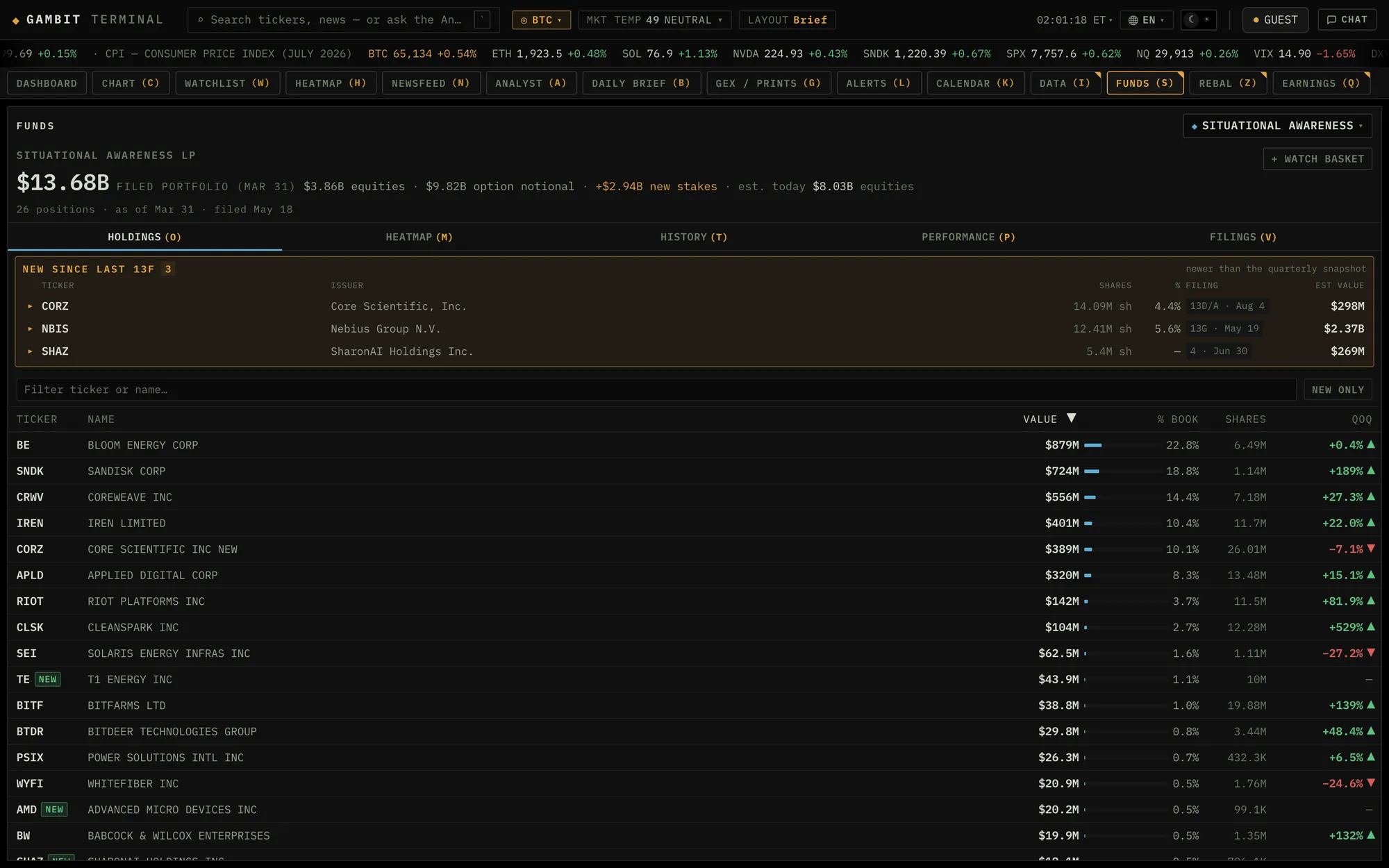Expand the NBIS new-filing row arrow
The image size is (1389, 868).
pos(30,328)
